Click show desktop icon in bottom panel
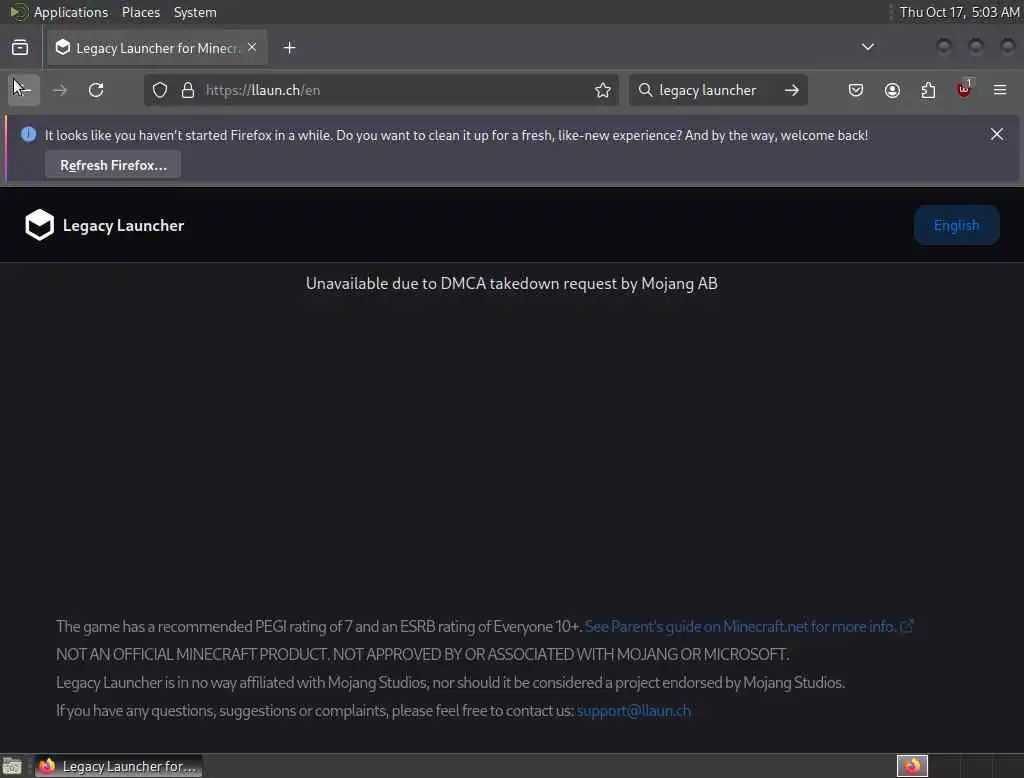This screenshot has width=1024, height=778. click(12, 766)
